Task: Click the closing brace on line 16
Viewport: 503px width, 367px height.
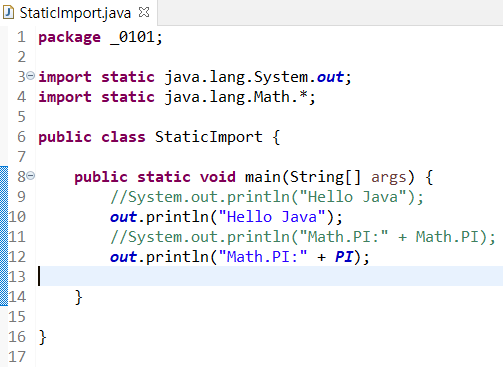Action: point(42,337)
